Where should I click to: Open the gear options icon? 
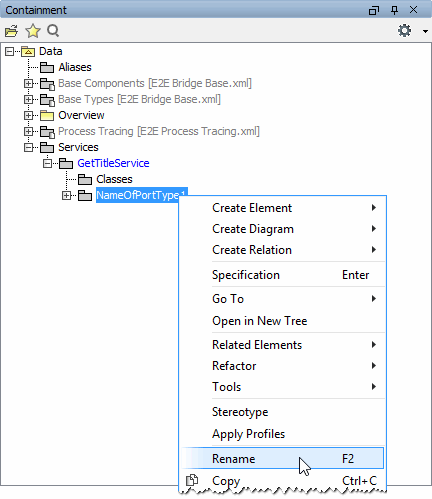(x=404, y=31)
